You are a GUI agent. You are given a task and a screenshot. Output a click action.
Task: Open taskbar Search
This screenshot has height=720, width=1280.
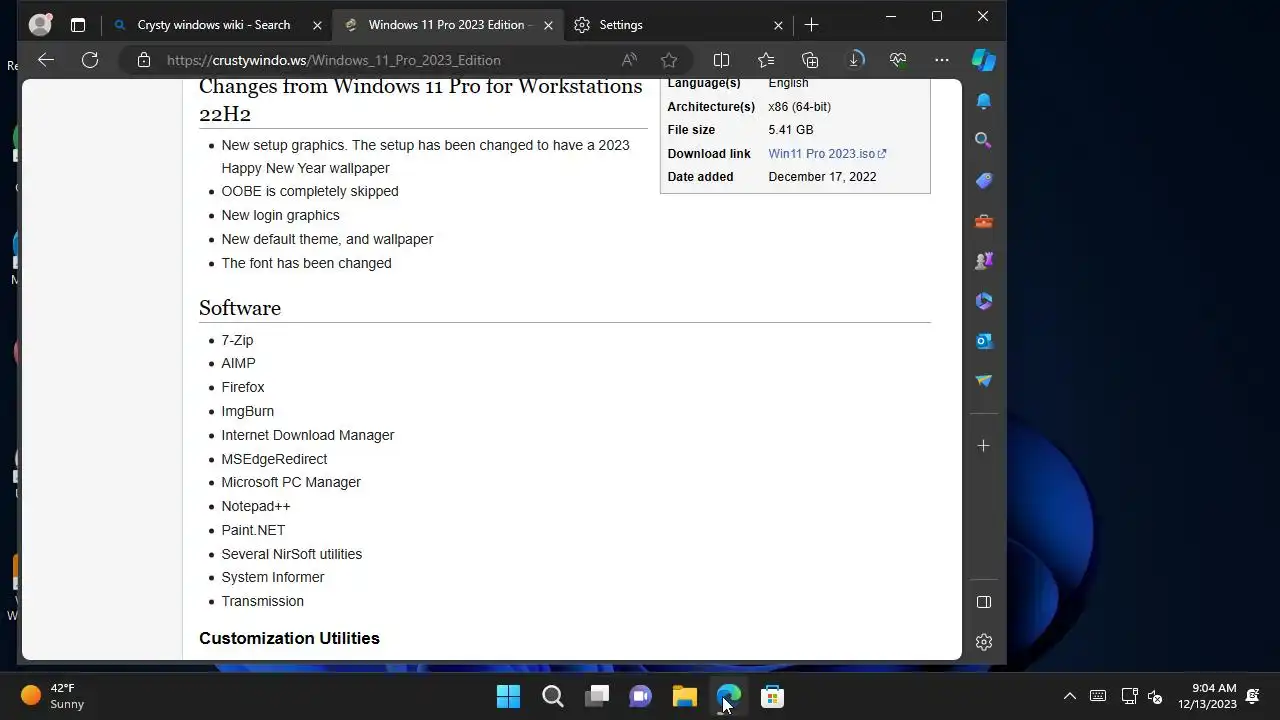tap(552, 696)
